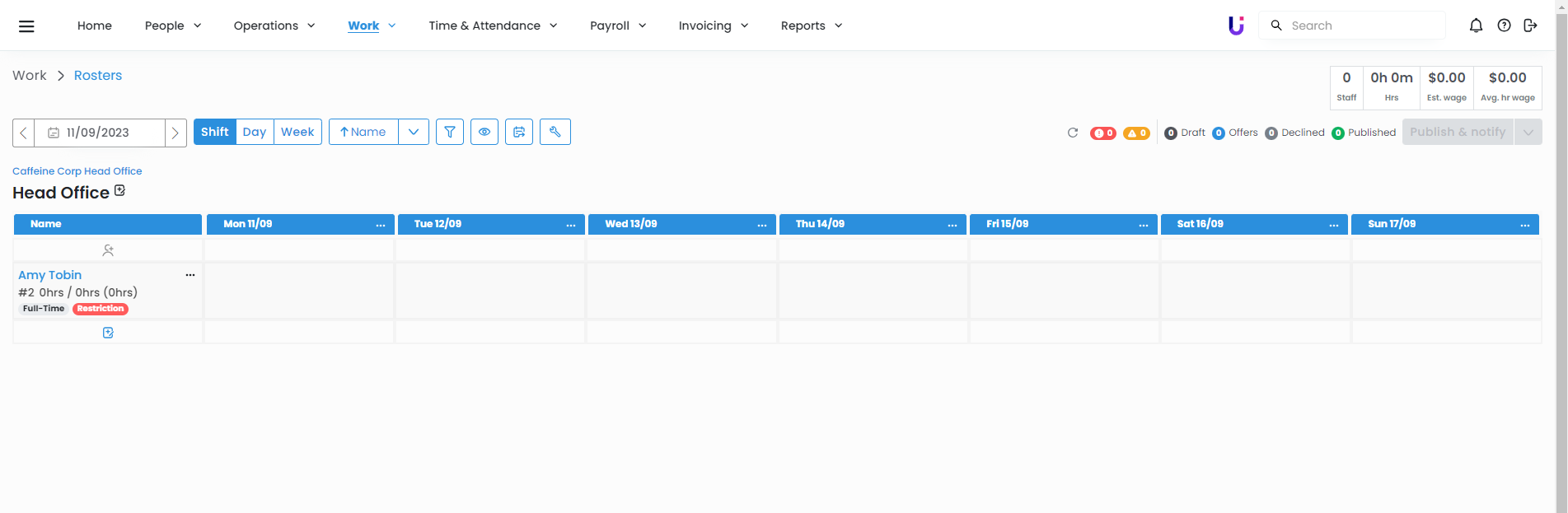The height and width of the screenshot is (513, 1568).
Task: Open the notifications bell
Action: click(x=1476, y=26)
